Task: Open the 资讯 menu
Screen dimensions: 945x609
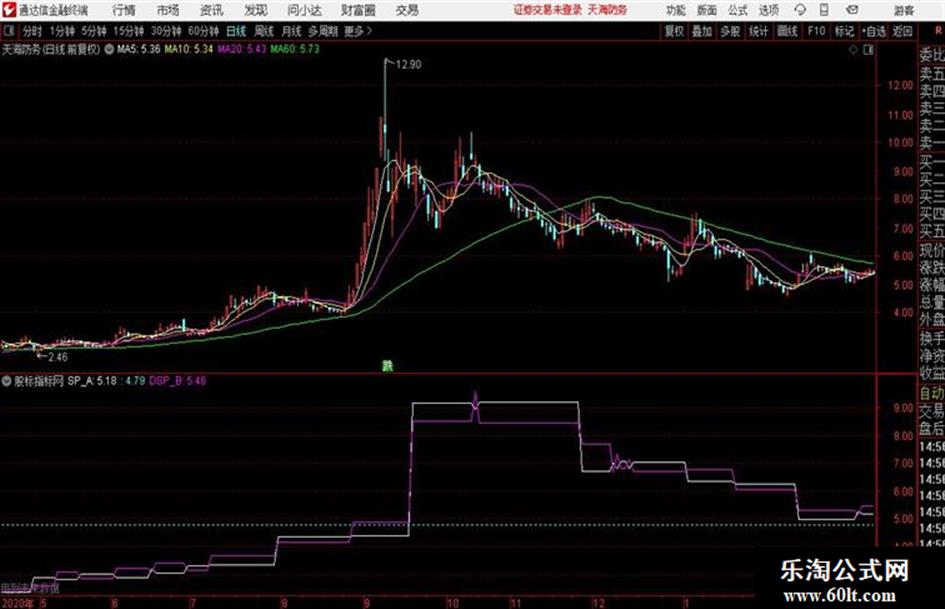Action: tap(212, 10)
